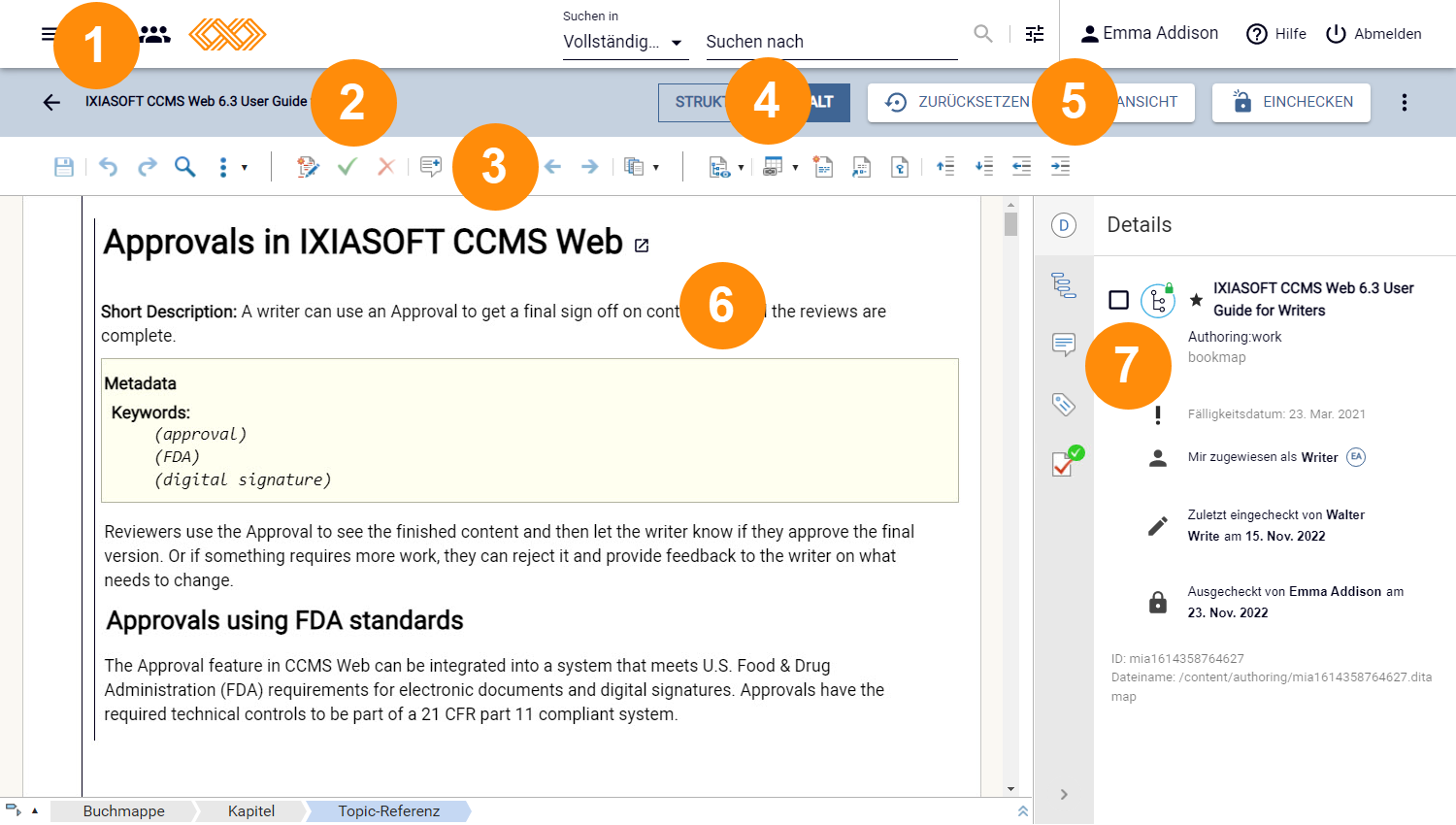Undo the last edit

tap(108, 167)
